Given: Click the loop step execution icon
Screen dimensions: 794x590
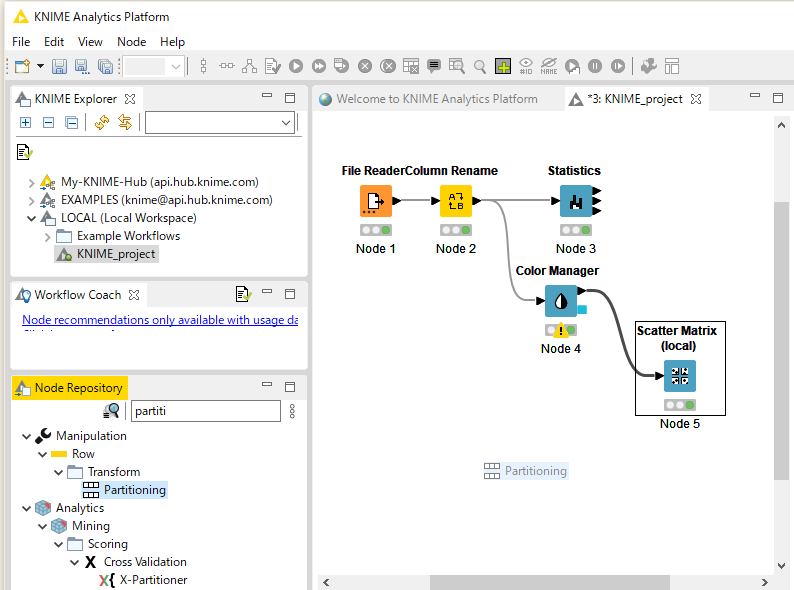Looking at the screenshot, I should pyautogui.click(x=572, y=66).
